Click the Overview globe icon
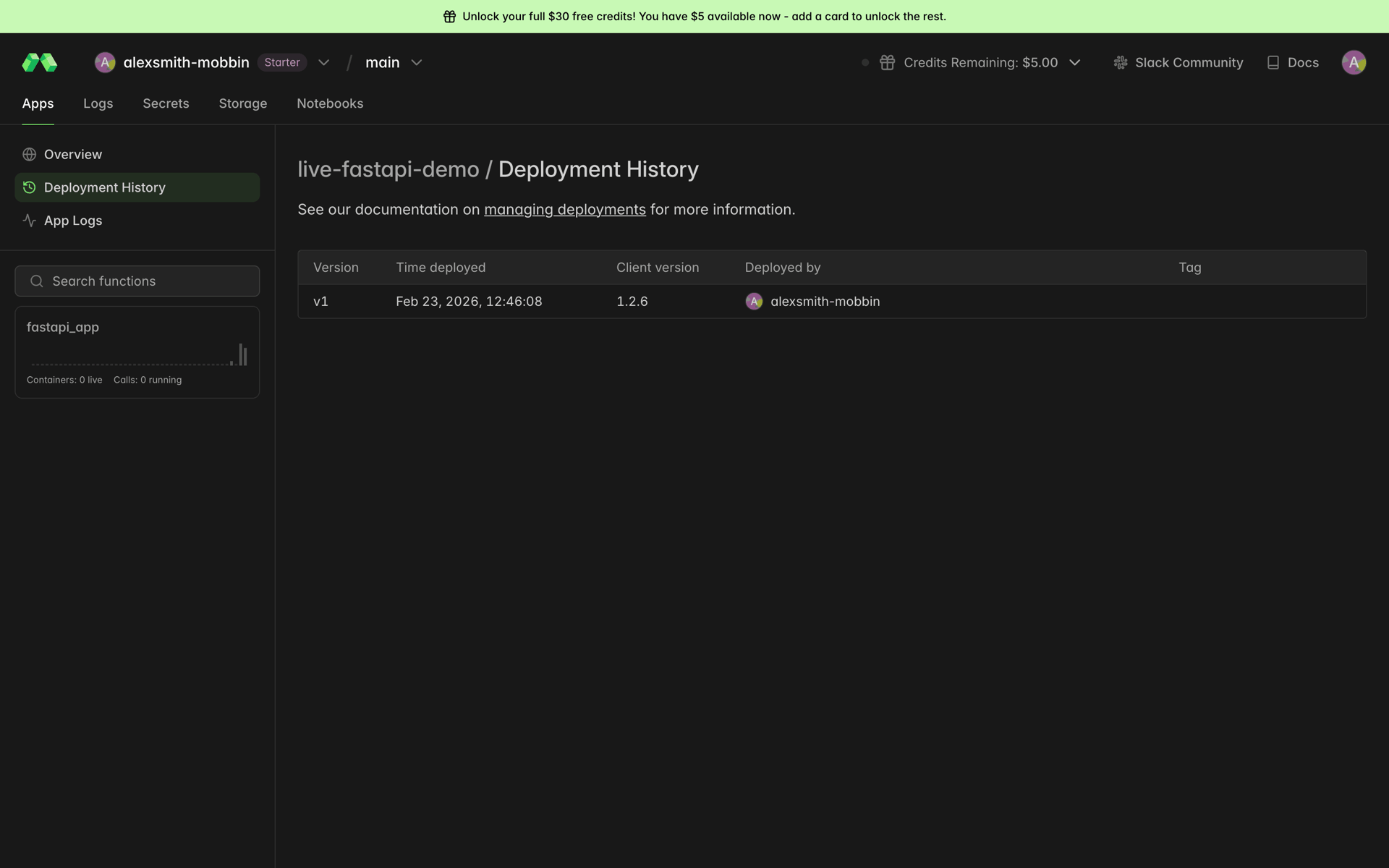This screenshot has width=1389, height=868. [x=30, y=154]
